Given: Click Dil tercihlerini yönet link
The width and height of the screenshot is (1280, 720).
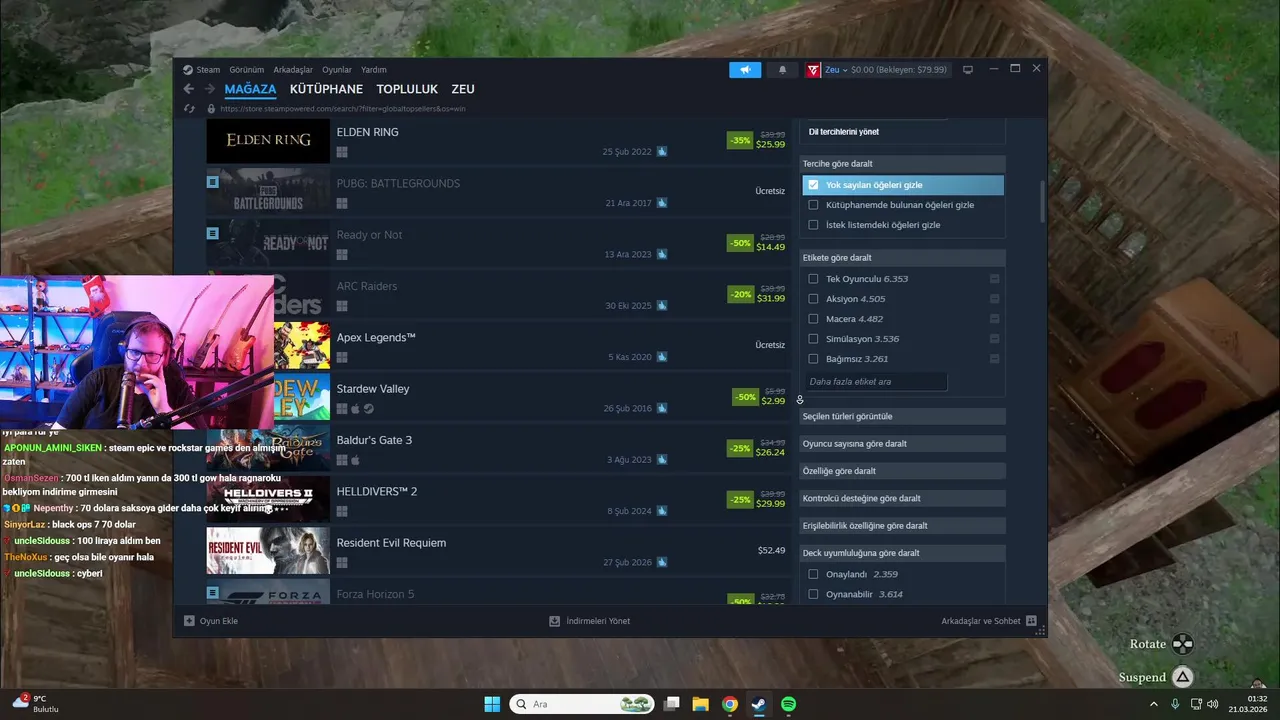Looking at the screenshot, I should (x=844, y=132).
